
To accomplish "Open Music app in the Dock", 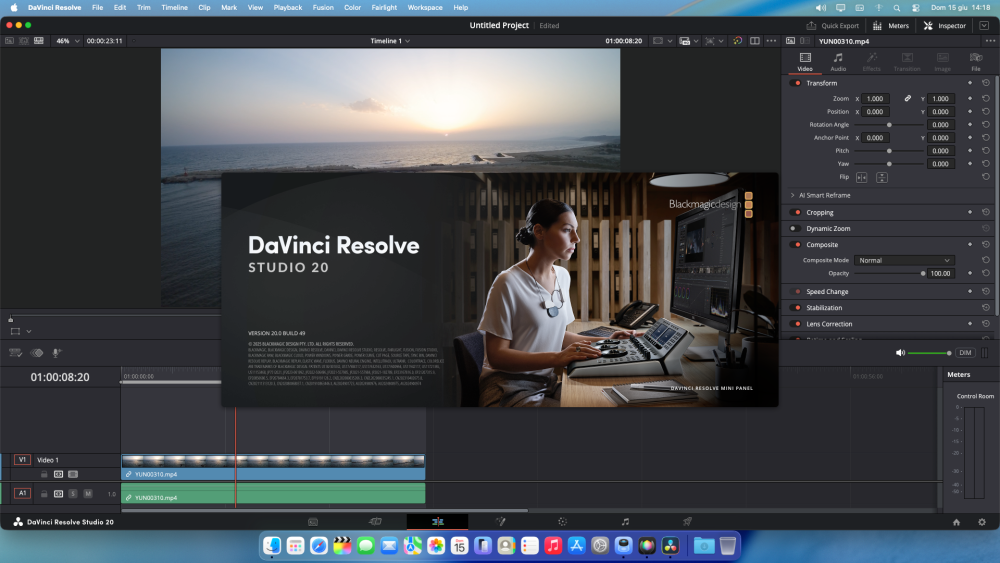I will coord(552,546).
